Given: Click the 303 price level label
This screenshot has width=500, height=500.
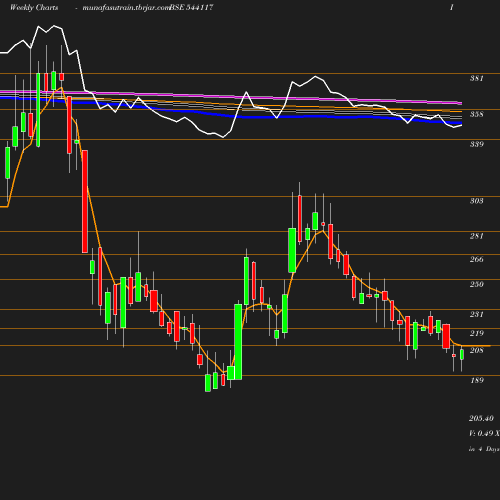Looking at the screenshot, I should click(477, 201).
